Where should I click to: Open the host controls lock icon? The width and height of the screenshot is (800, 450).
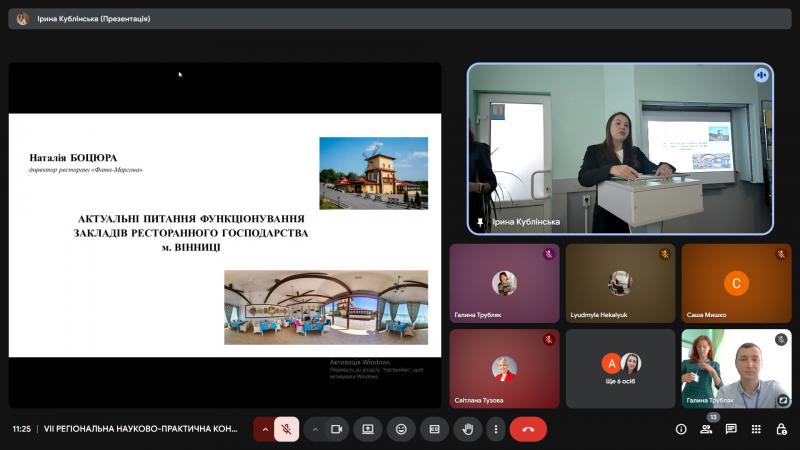pos(781,429)
